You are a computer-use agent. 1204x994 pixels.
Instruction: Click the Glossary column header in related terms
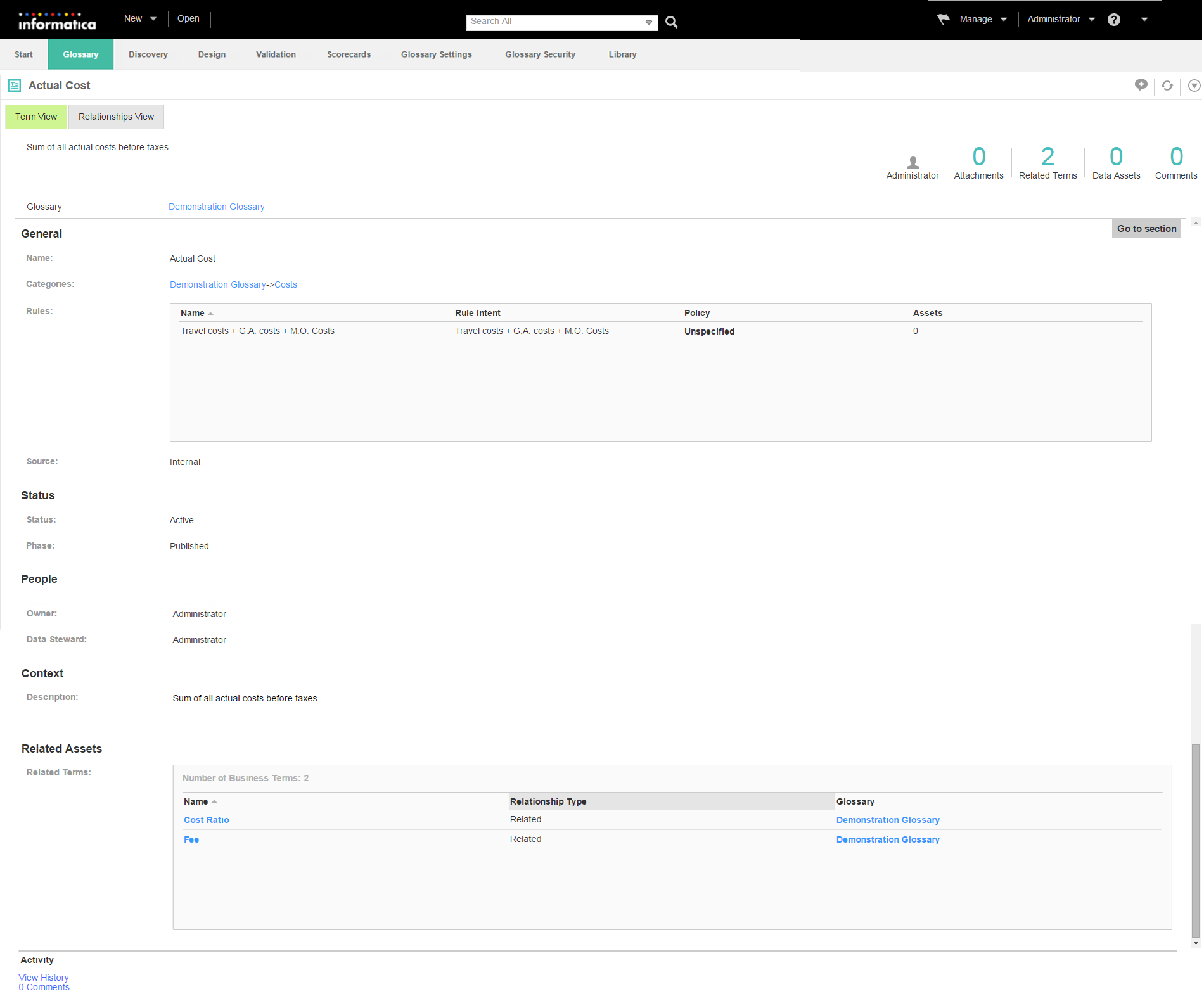pyautogui.click(x=855, y=802)
